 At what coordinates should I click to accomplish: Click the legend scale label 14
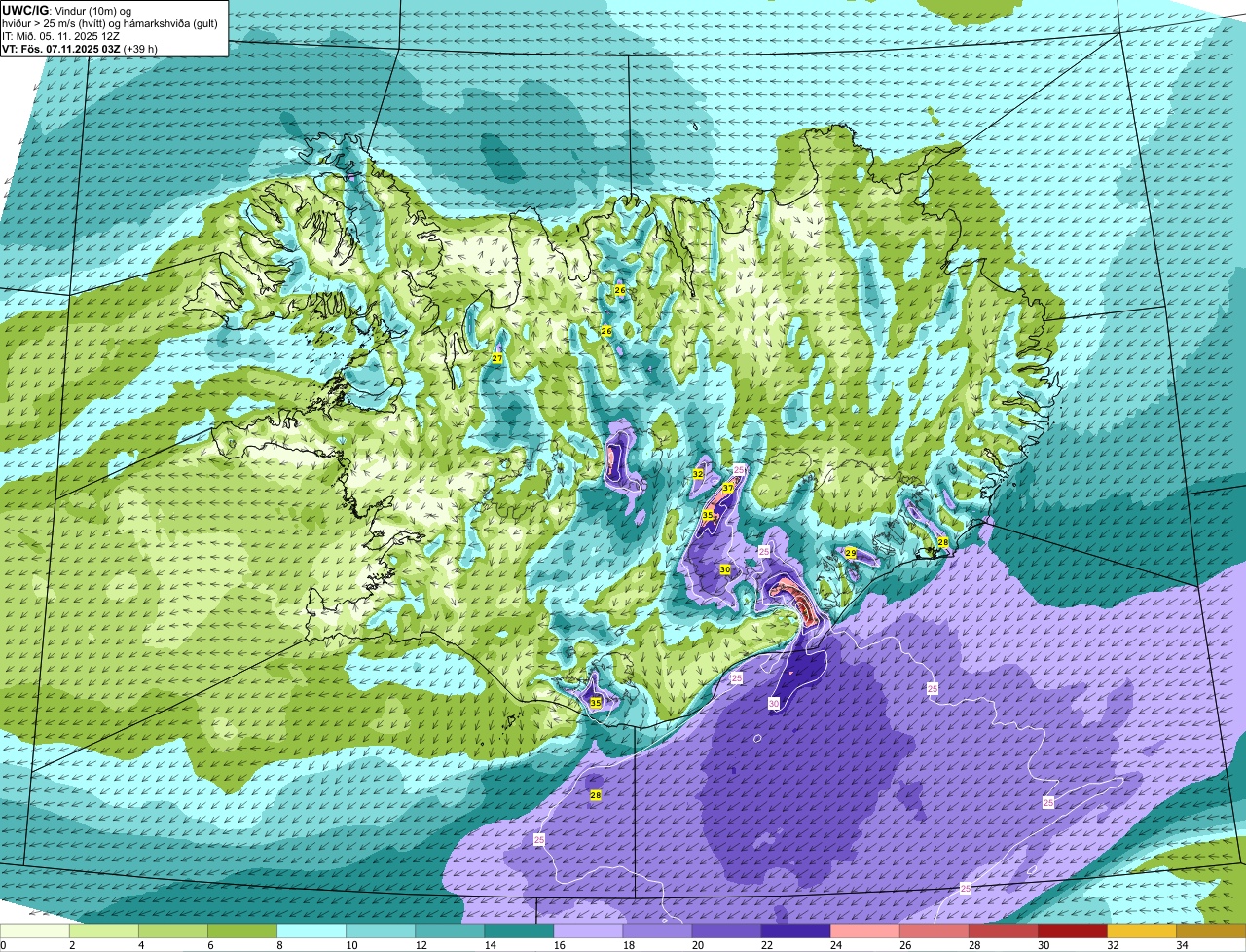point(489,945)
